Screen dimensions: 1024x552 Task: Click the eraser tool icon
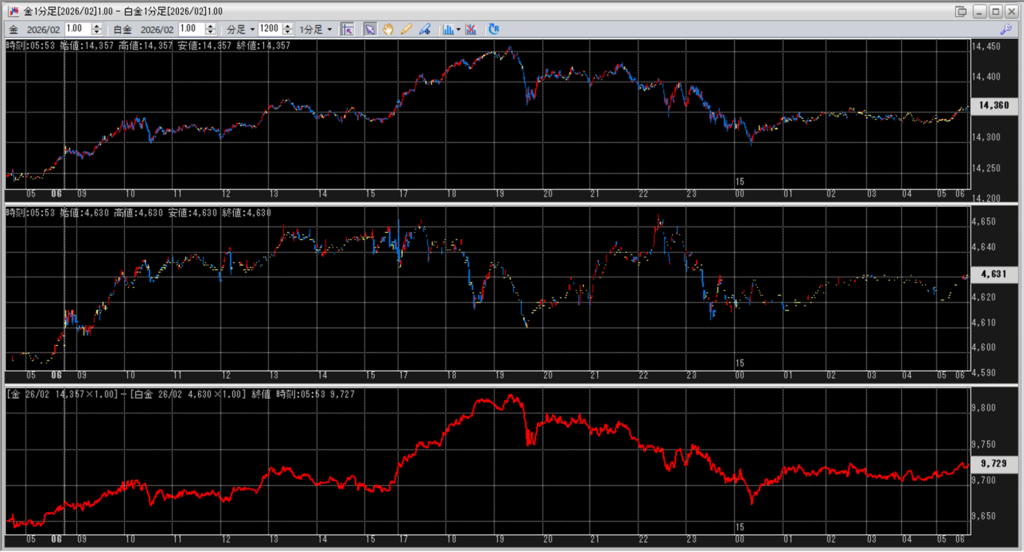point(424,29)
